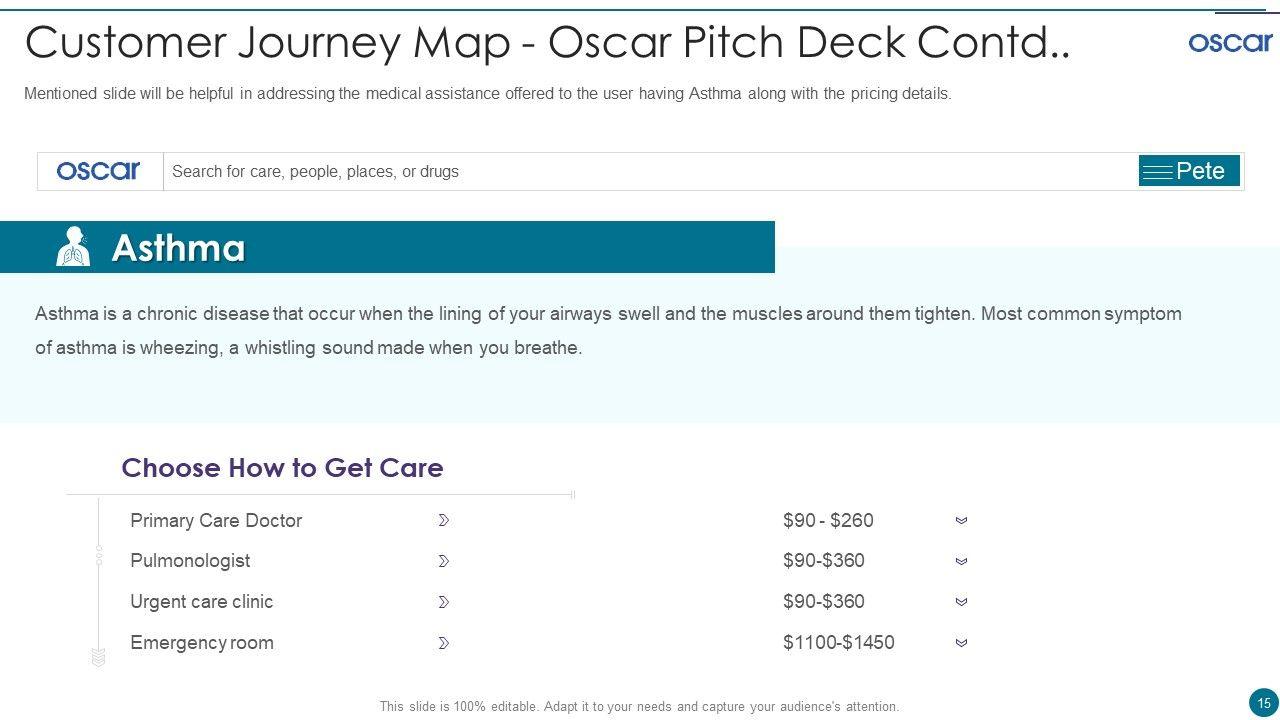The height and width of the screenshot is (720, 1280).
Task: Click the Oscar logo at top right
Action: pyautogui.click(x=1230, y=42)
